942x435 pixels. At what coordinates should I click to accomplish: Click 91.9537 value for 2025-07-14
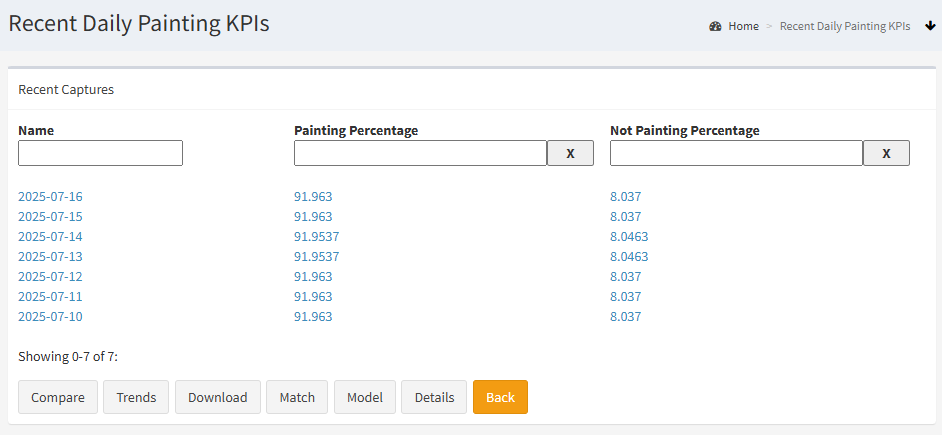[317, 237]
